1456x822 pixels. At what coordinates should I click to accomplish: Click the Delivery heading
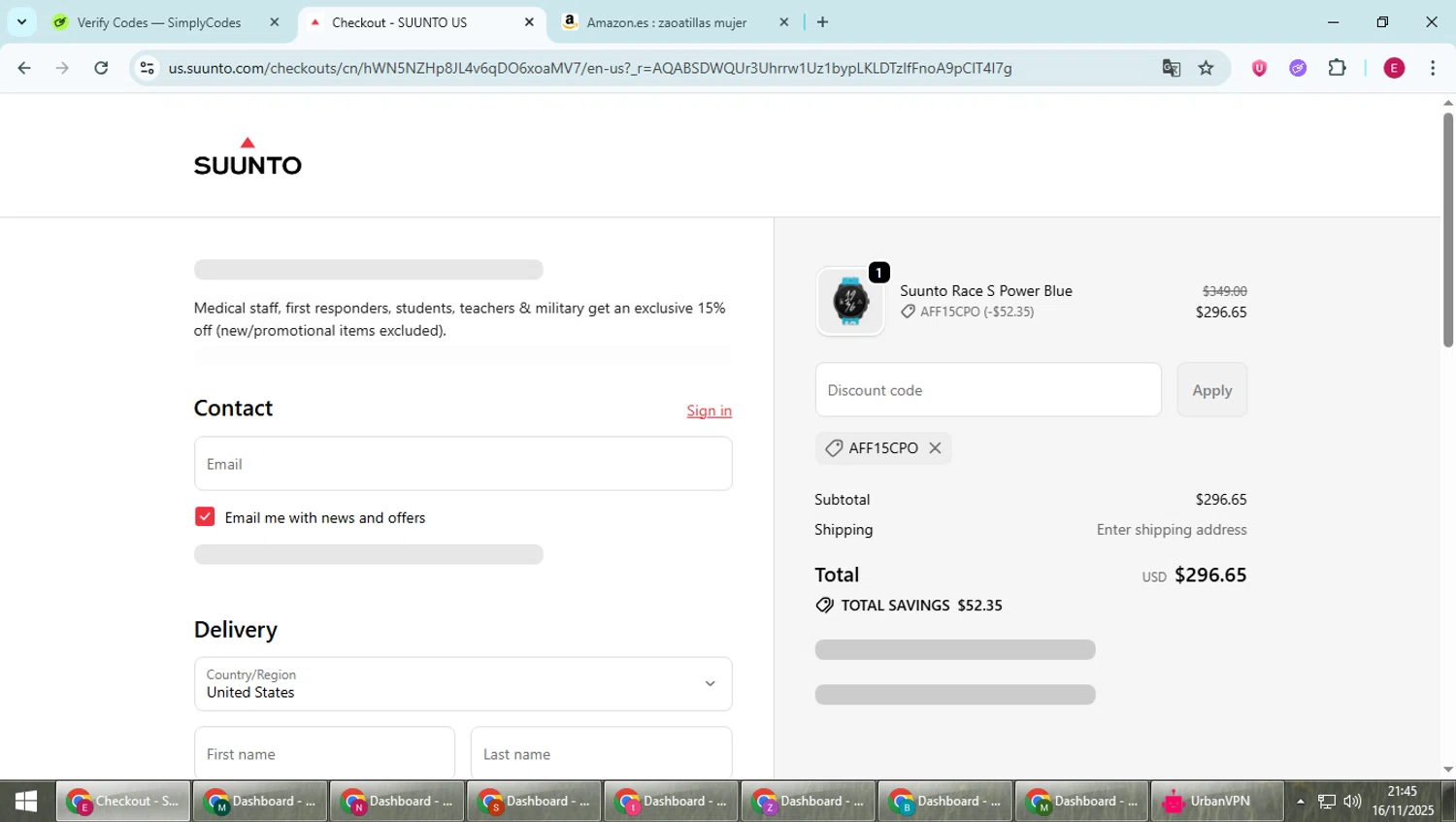click(236, 630)
